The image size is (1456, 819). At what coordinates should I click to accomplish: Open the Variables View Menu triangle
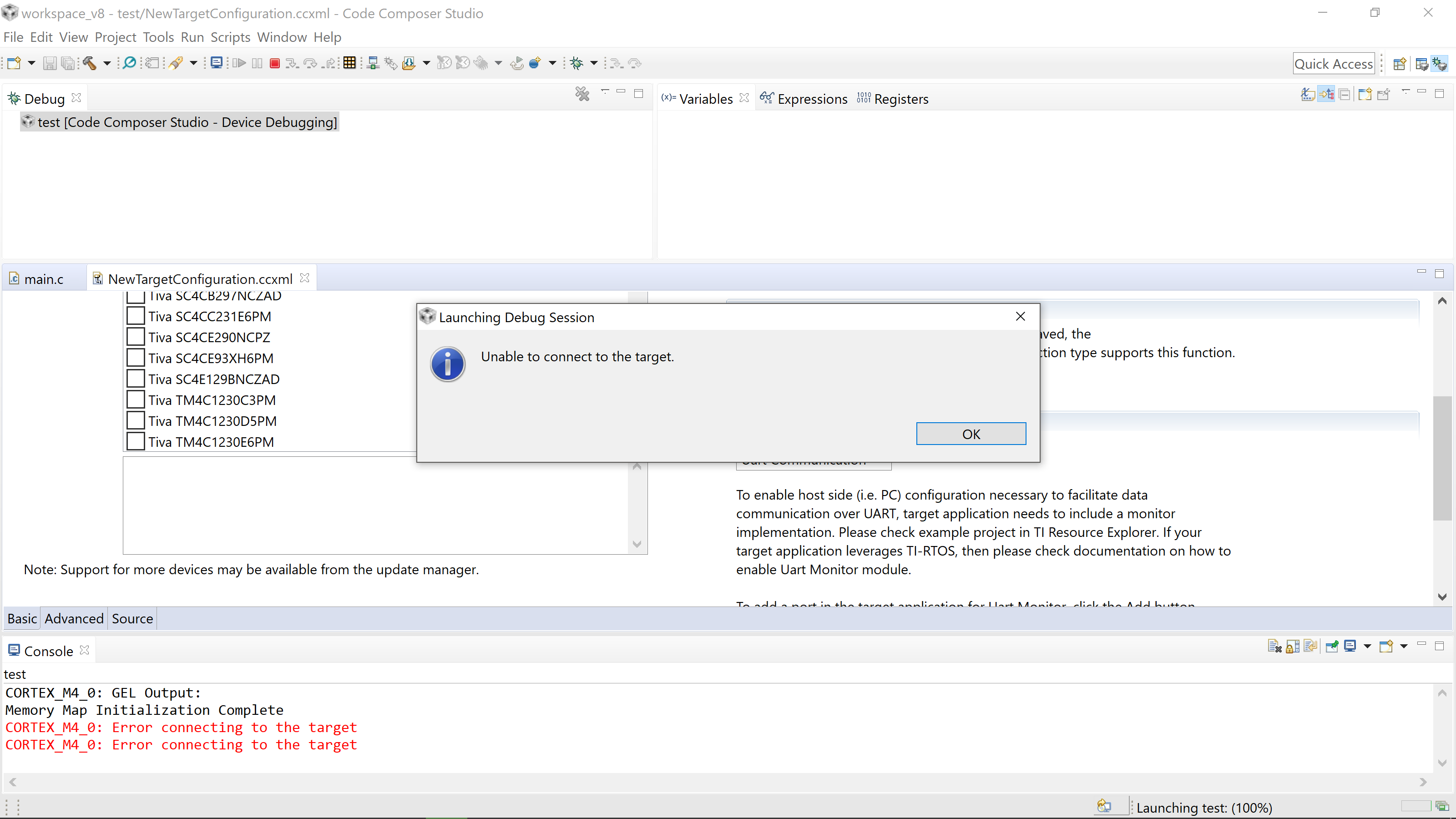1405,91
